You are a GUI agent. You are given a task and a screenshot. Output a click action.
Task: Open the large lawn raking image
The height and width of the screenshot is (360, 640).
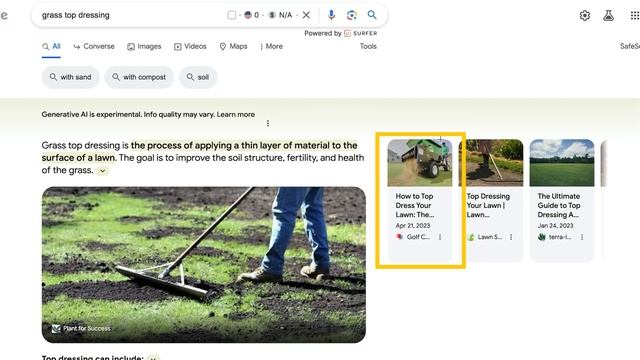(x=204, y=264)
